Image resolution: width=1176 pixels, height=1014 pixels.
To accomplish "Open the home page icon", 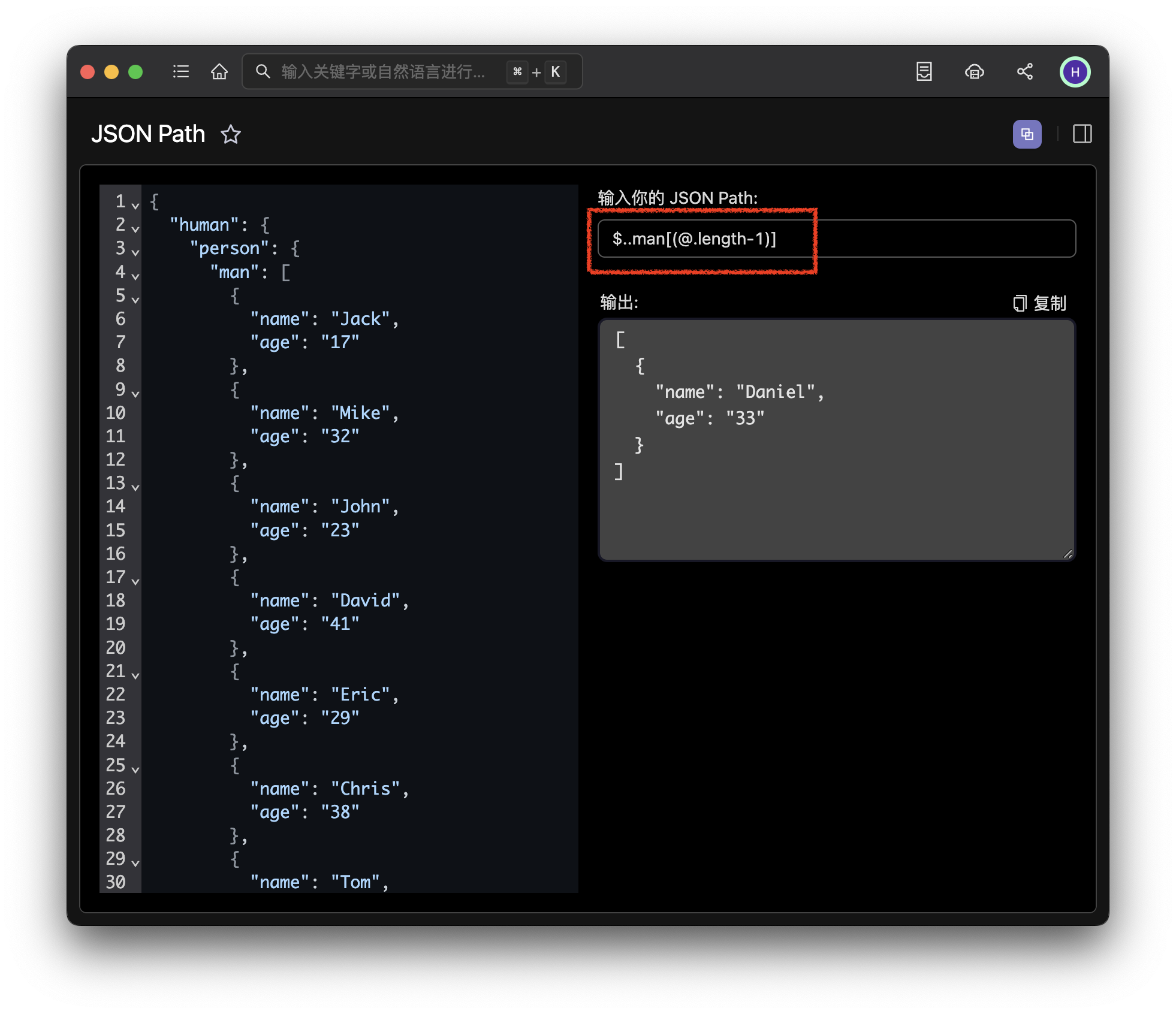I will (x=219, y=71).
